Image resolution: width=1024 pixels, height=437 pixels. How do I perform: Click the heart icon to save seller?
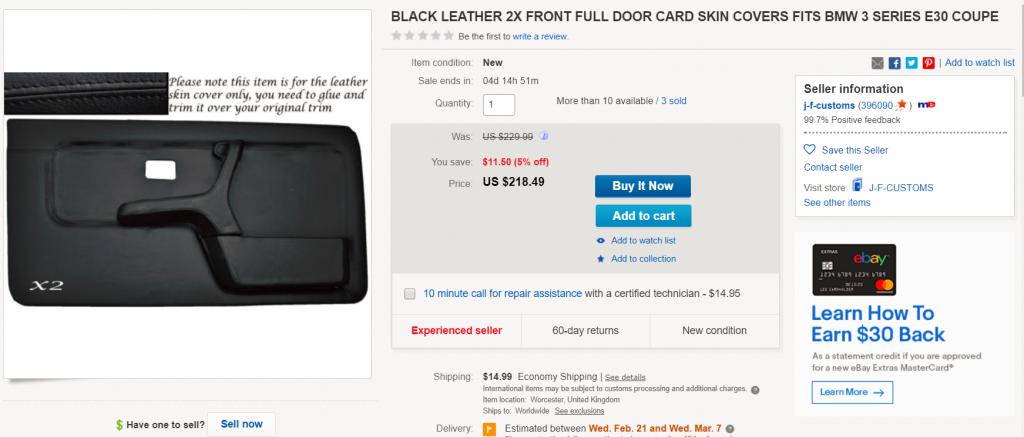click(x=810, y=150)
